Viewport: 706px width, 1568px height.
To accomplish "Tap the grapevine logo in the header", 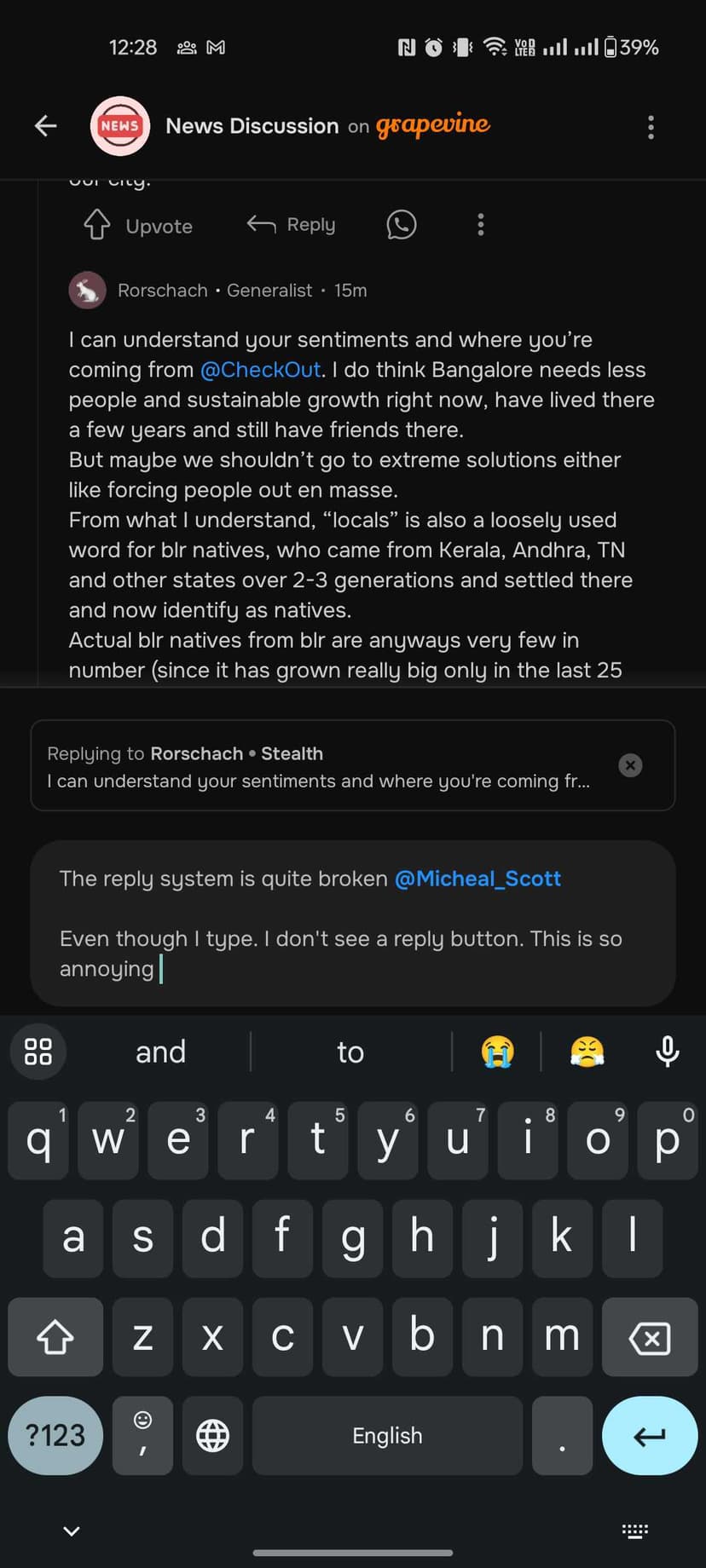I will [x=433, y=125].
